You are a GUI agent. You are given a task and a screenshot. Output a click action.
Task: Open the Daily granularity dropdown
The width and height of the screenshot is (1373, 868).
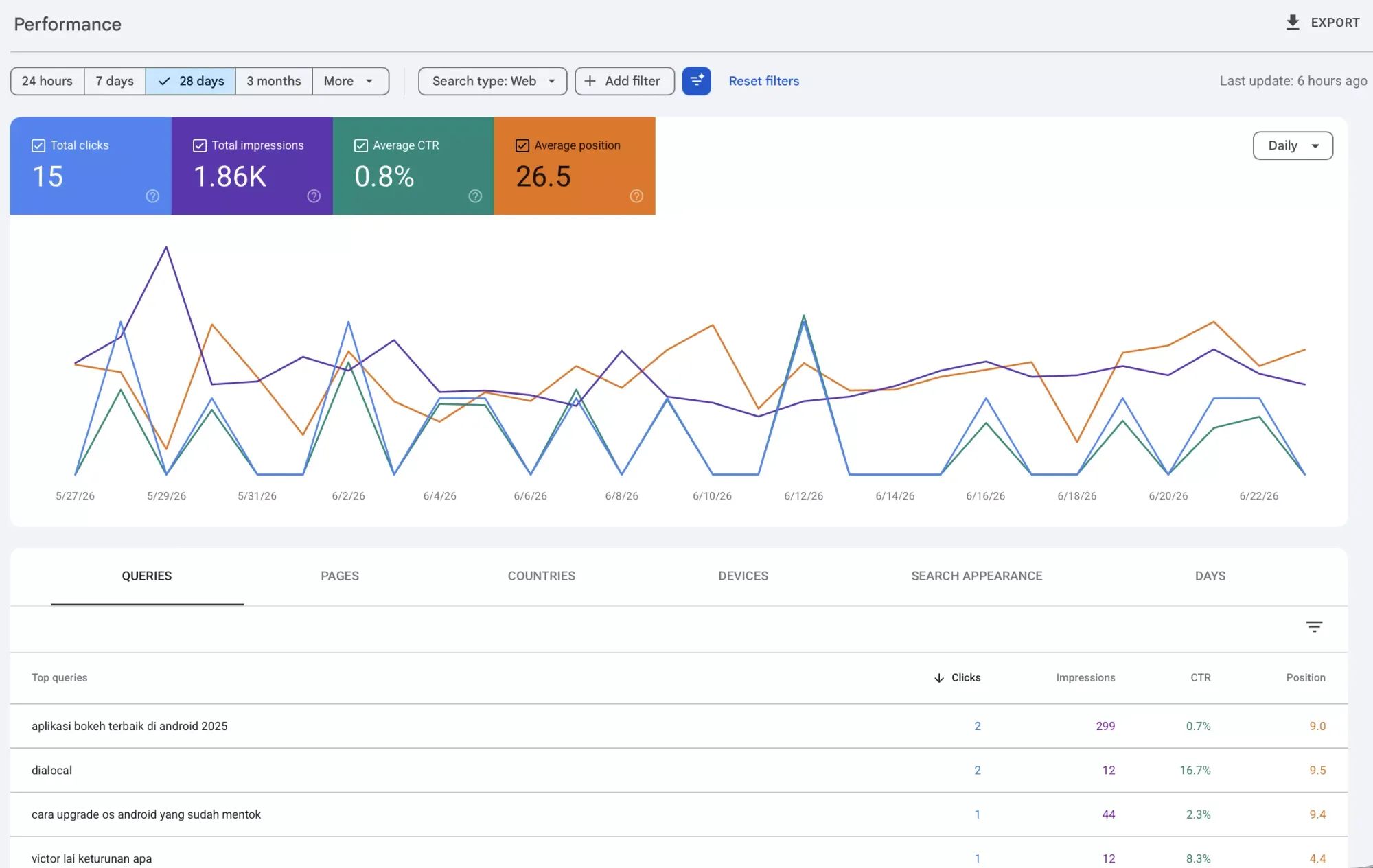pos(1293,145)
